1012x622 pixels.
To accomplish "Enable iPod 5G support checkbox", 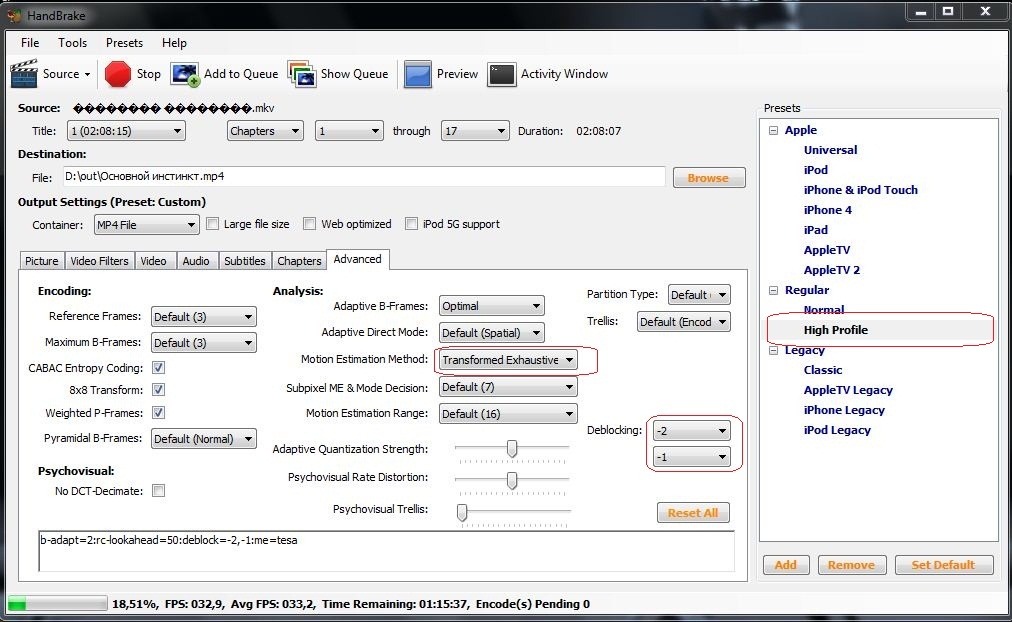I will coord(411,224).
